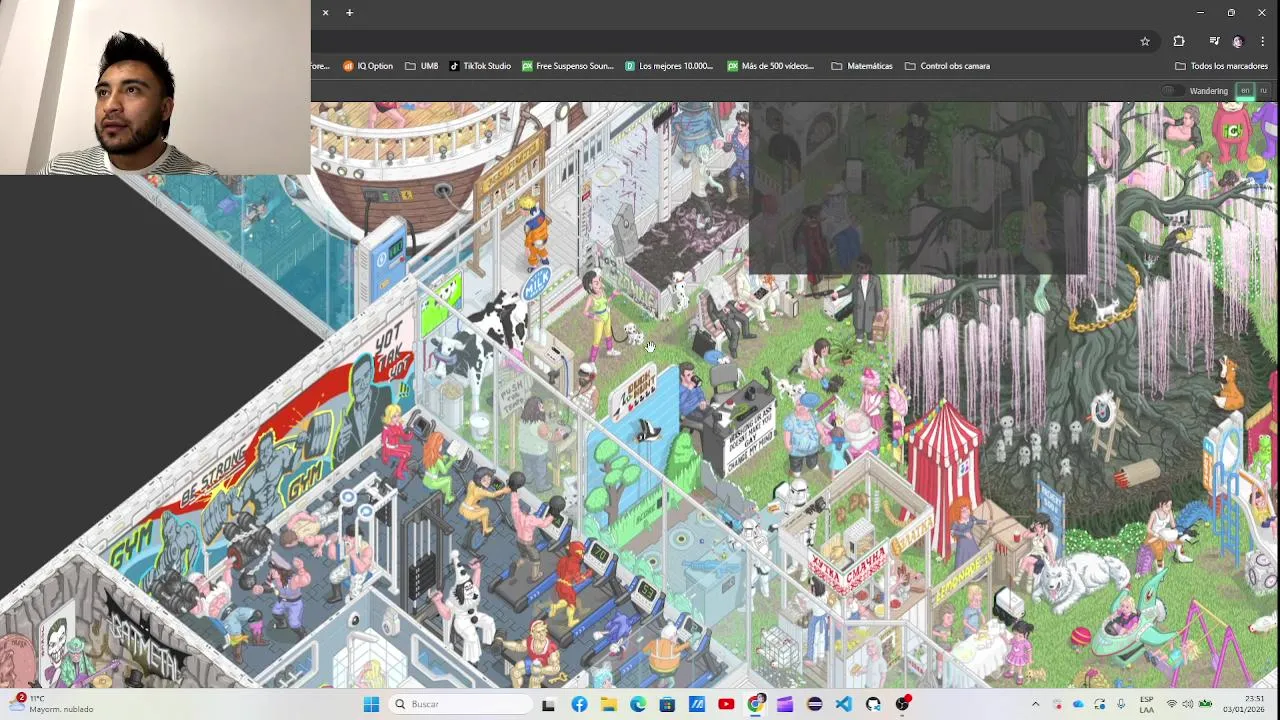Open the microphone tray icon

1121,704
